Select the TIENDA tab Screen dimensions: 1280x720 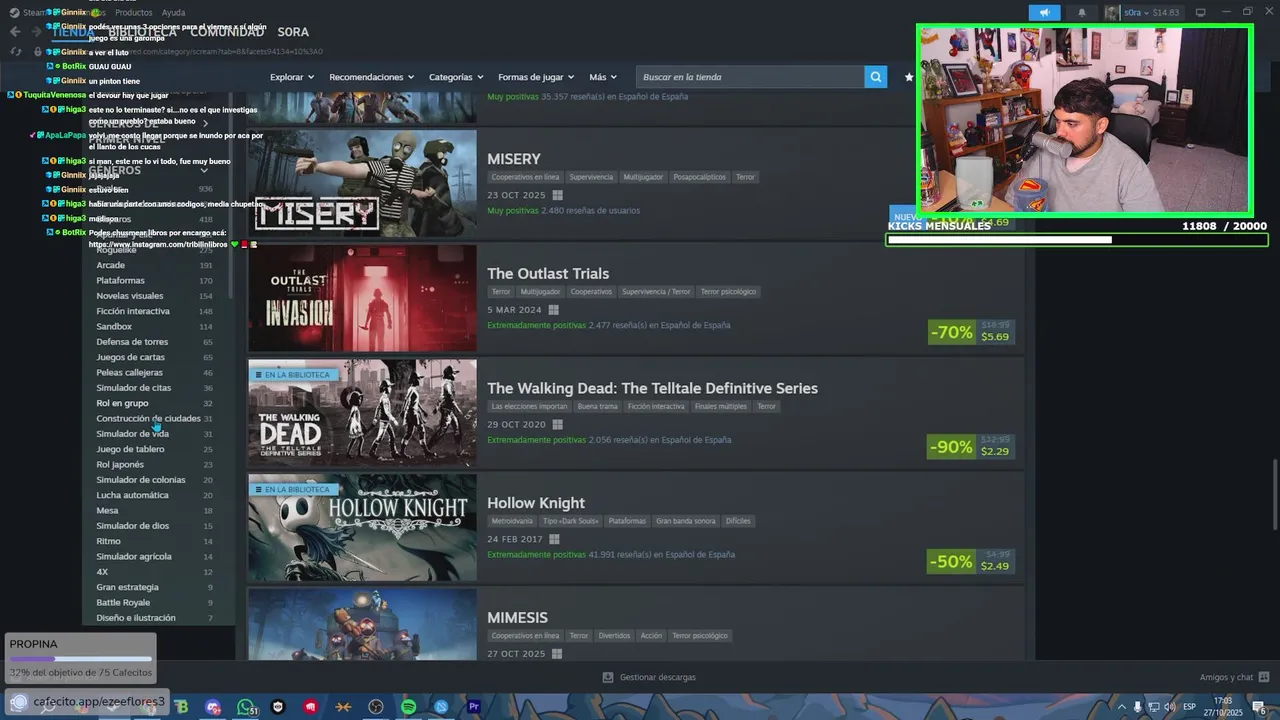pos(72,32)
